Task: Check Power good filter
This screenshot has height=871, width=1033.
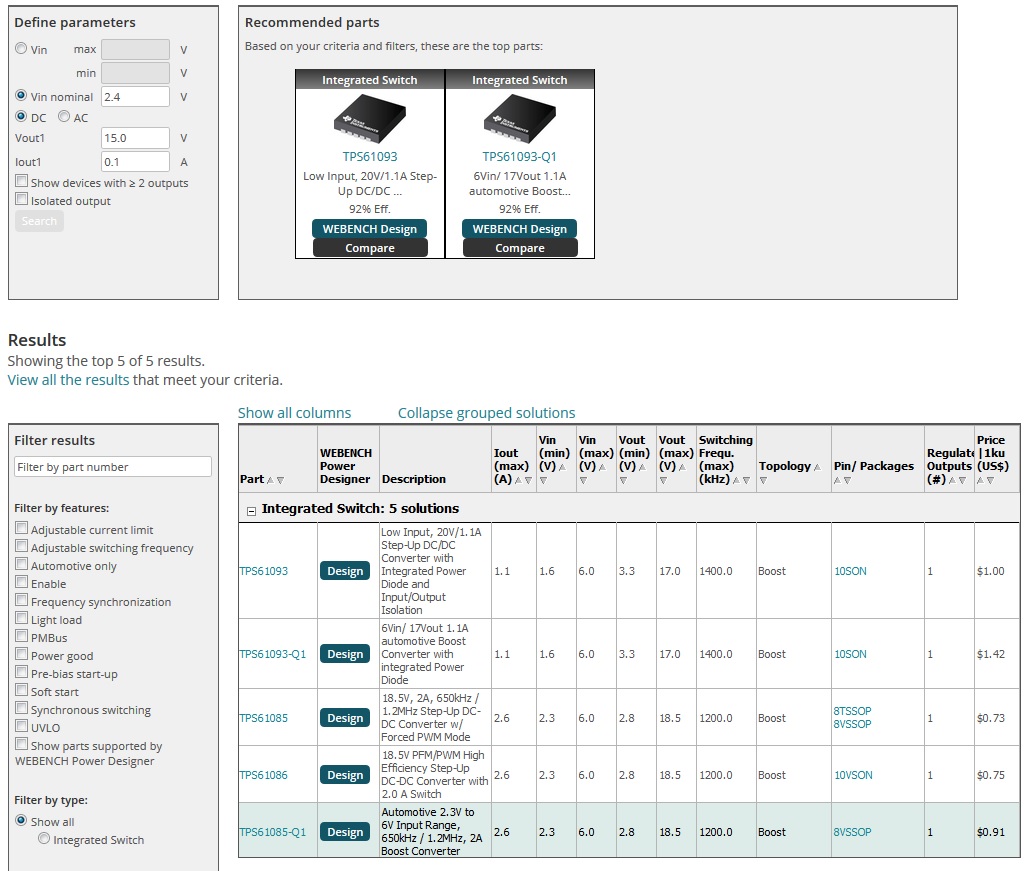Action: click(x=22, y=654)
